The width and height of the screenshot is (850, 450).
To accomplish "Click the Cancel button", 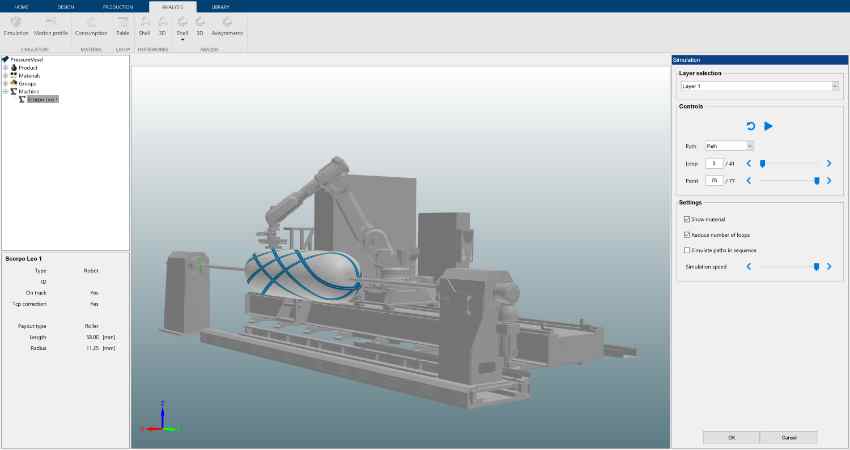I will (788, 437).
